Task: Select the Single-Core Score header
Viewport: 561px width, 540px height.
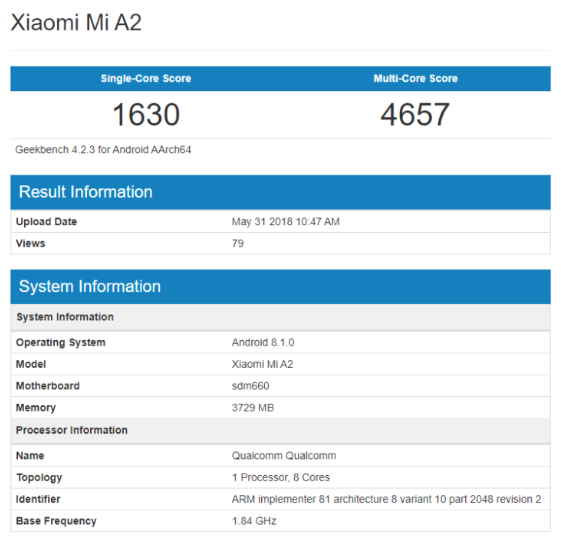Action: tap(146, 78)
